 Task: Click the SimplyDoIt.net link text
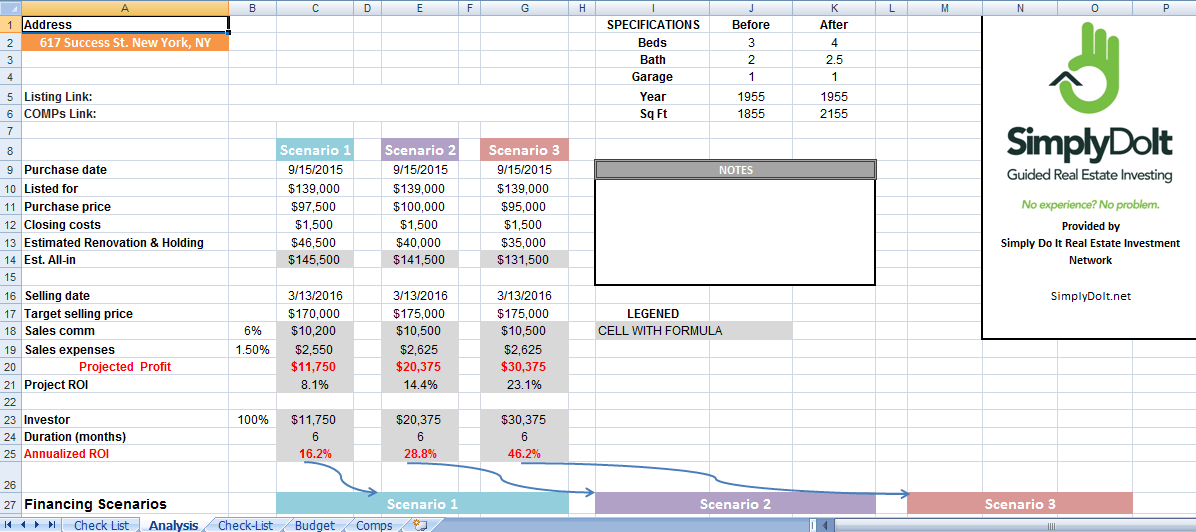[1091, 296]
